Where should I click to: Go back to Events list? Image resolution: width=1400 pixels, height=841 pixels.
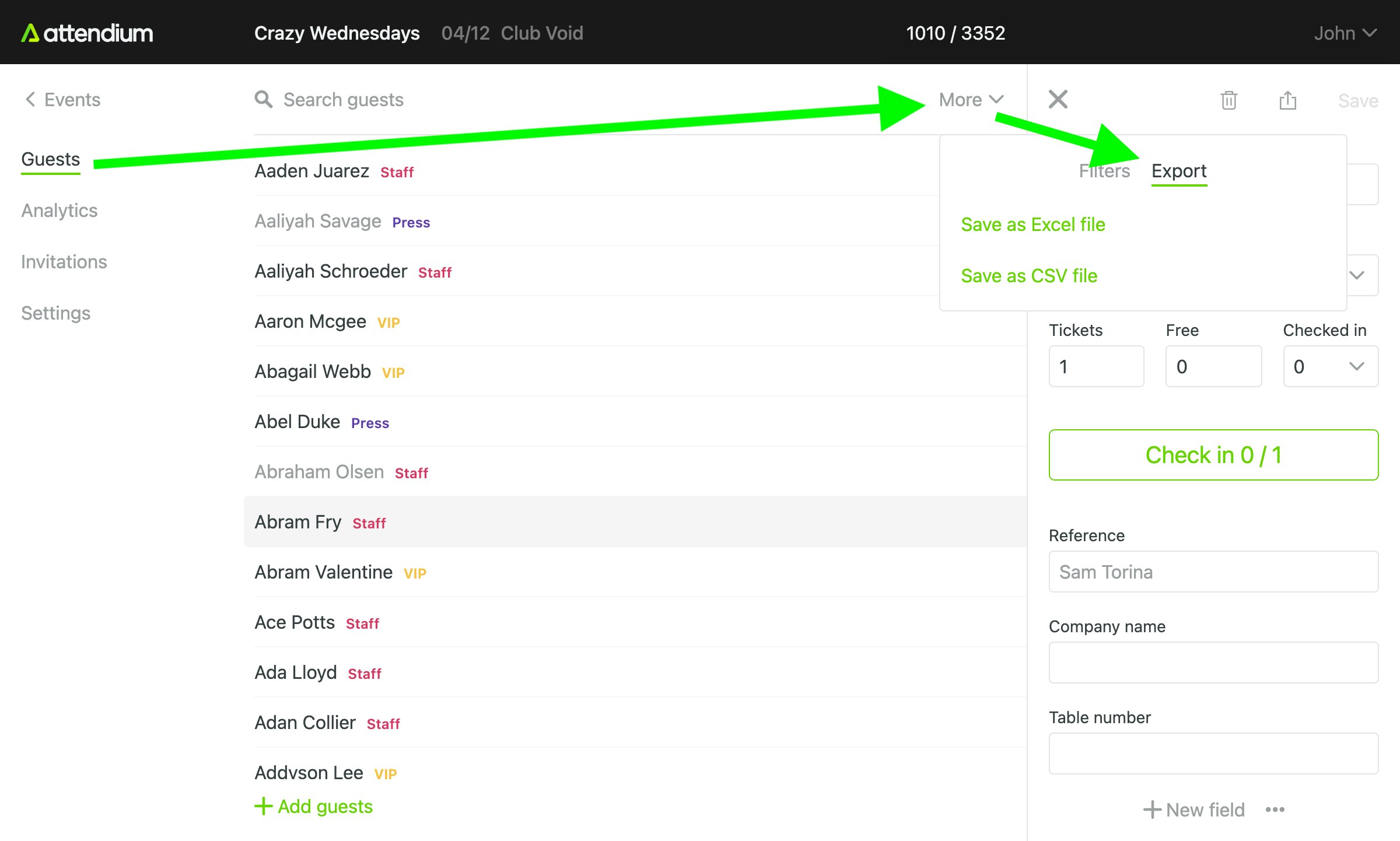[x=62, y=100]
